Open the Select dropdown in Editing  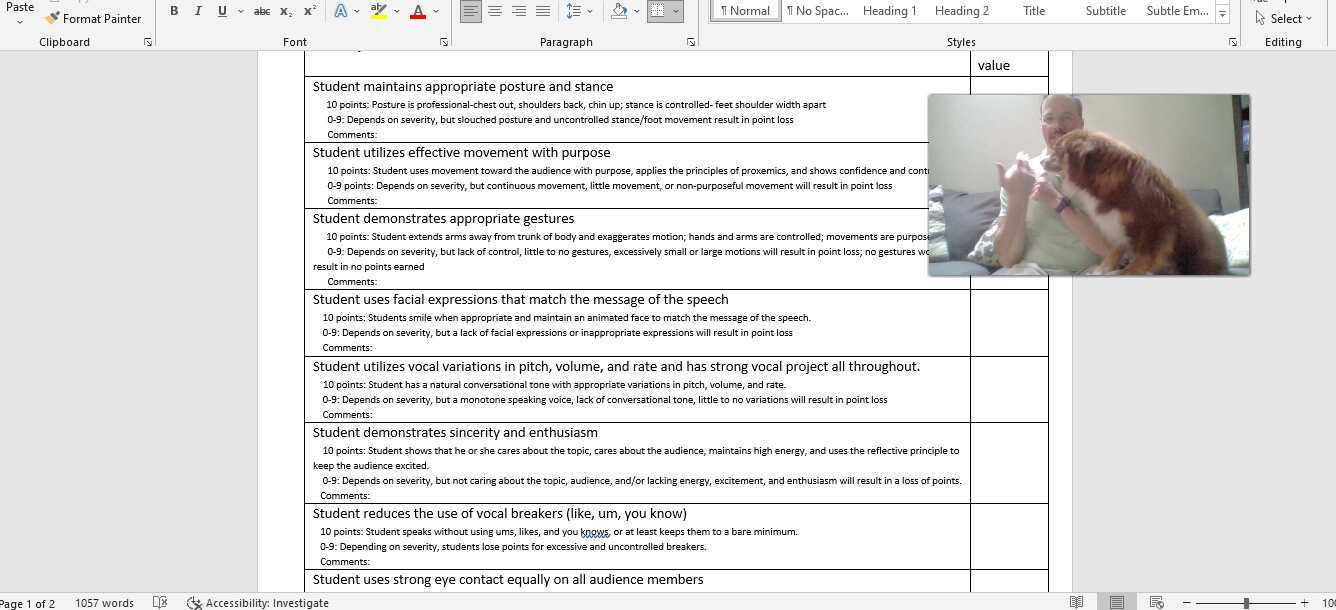pyautogui.click(x=1284, y=18)
